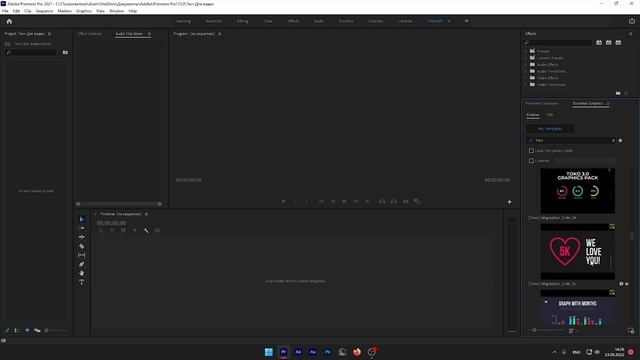This screenshot has height=360, width=640.
Task: Select the Selection tool arrow
Action: click(x=82, y=219)
